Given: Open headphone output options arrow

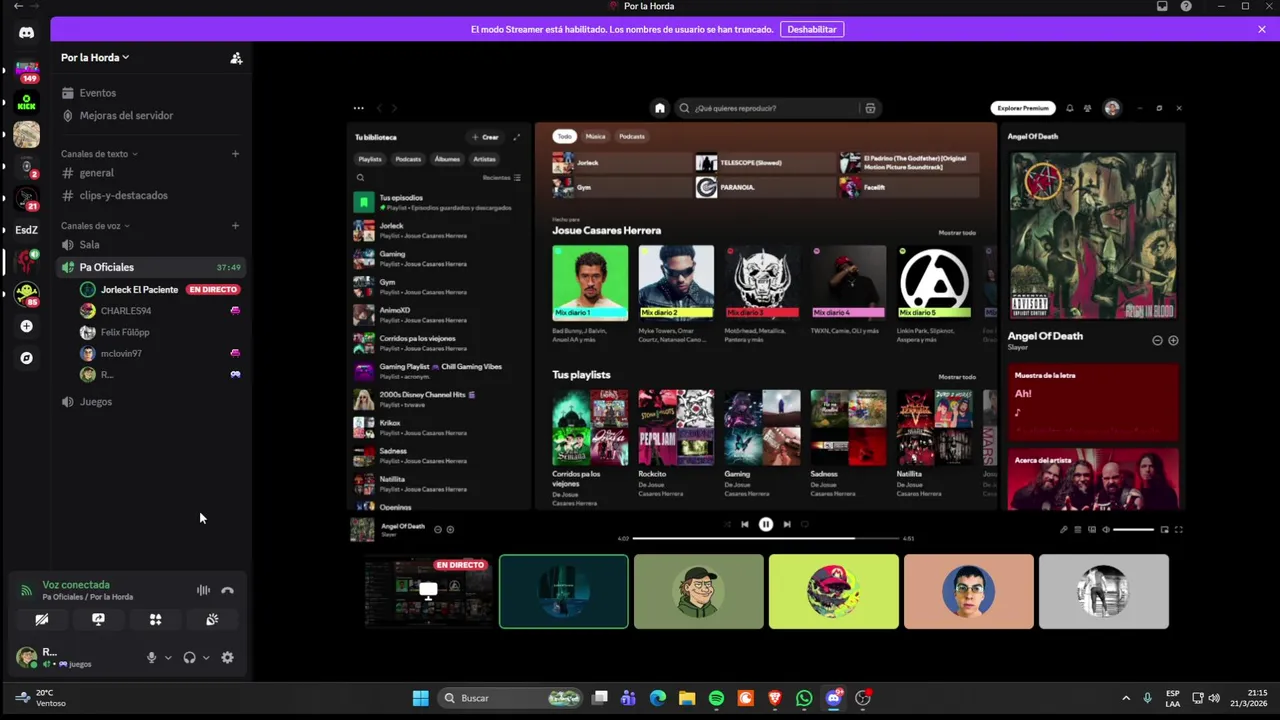Looking at the screenshot, I should [206, 657].
